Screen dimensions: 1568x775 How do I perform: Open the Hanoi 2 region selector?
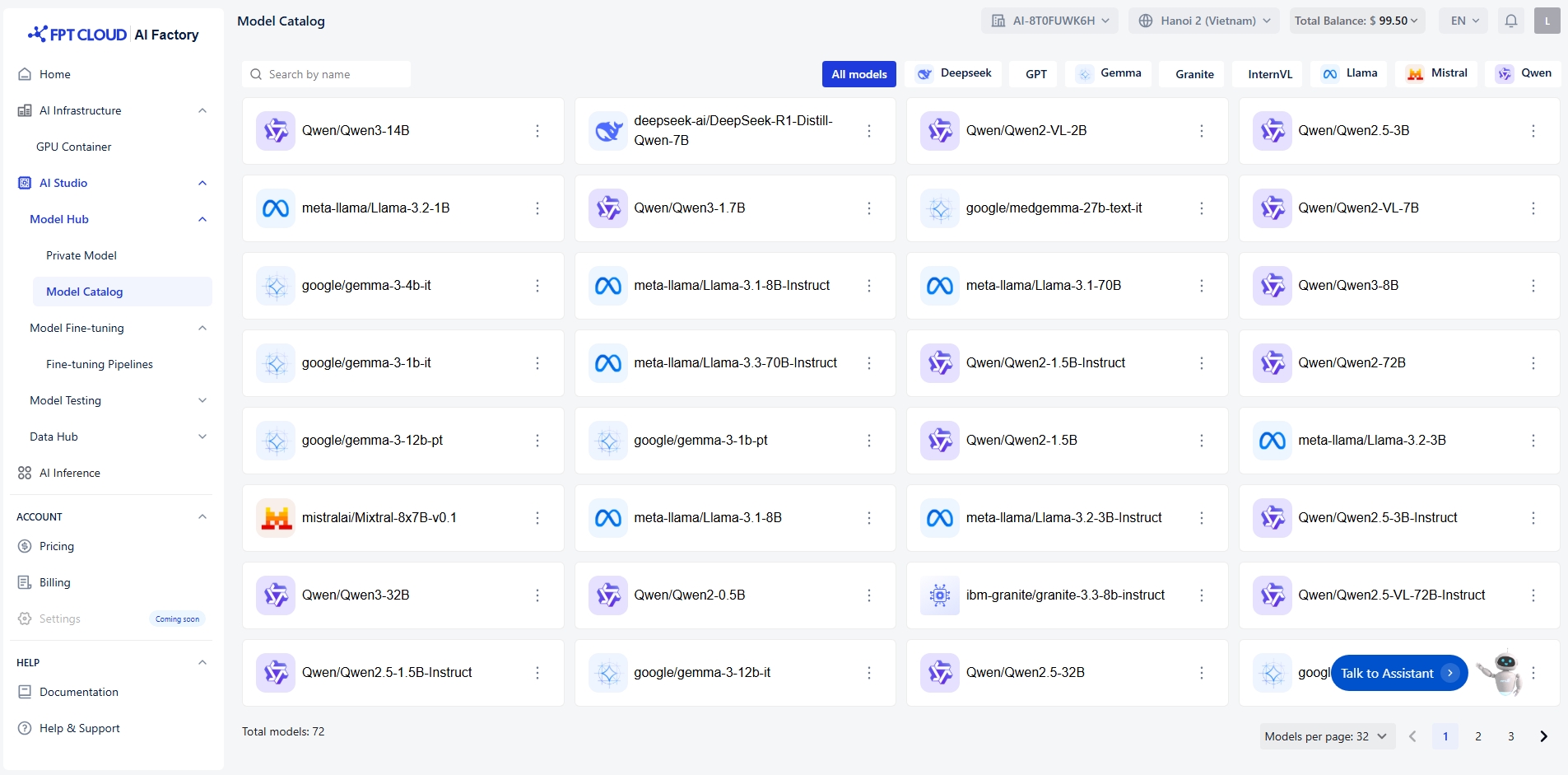[x=1203, y=21]
